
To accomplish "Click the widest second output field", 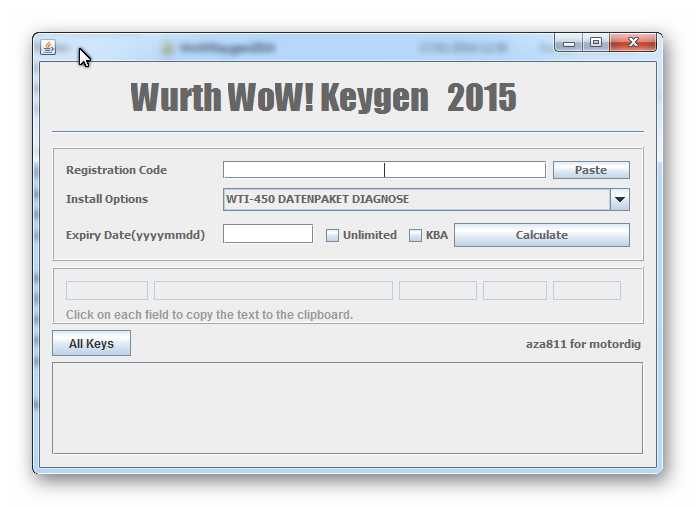I will (x=273, y=291).
